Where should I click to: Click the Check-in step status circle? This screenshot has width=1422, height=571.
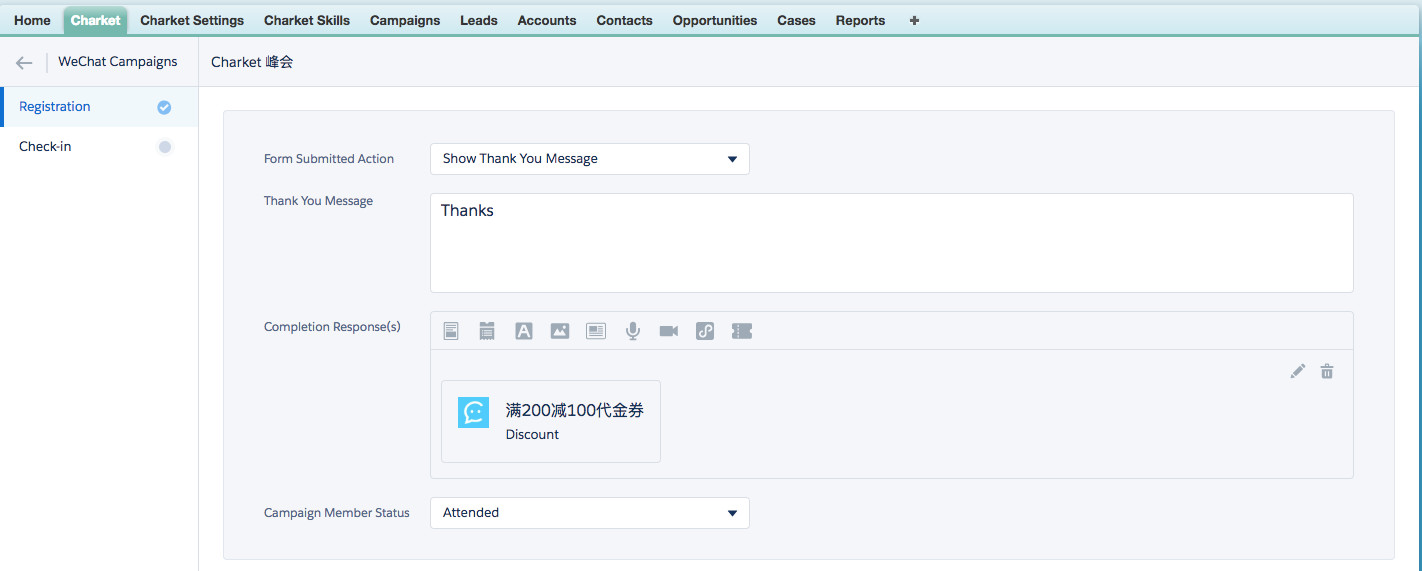pyautogui.click(x=165, y=147)
